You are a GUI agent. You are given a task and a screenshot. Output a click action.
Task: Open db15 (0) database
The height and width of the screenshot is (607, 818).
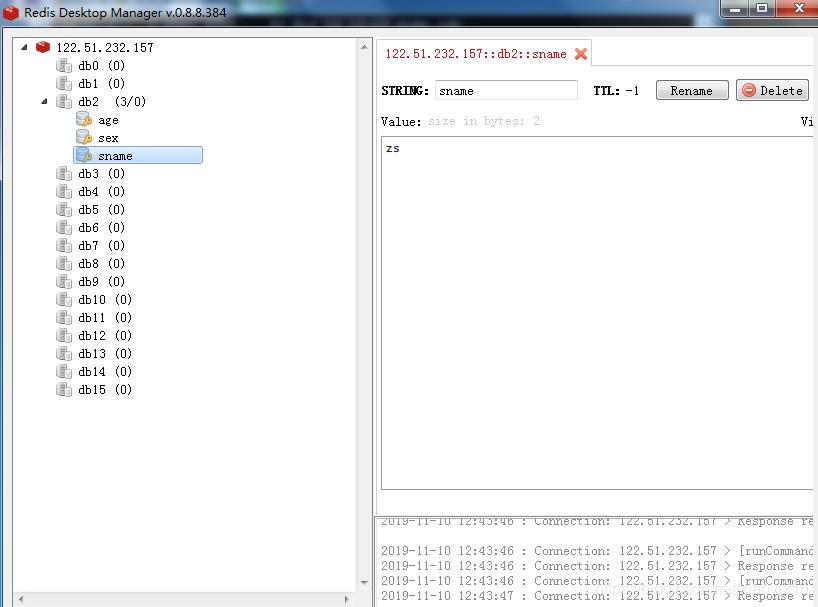point(105,390)
